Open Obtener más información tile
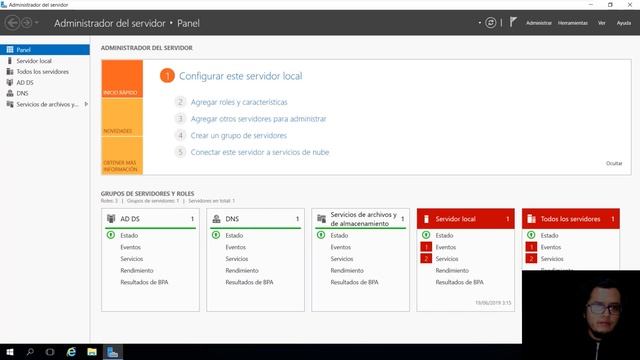This screenshot has width=640, height=360. [122, 156]
